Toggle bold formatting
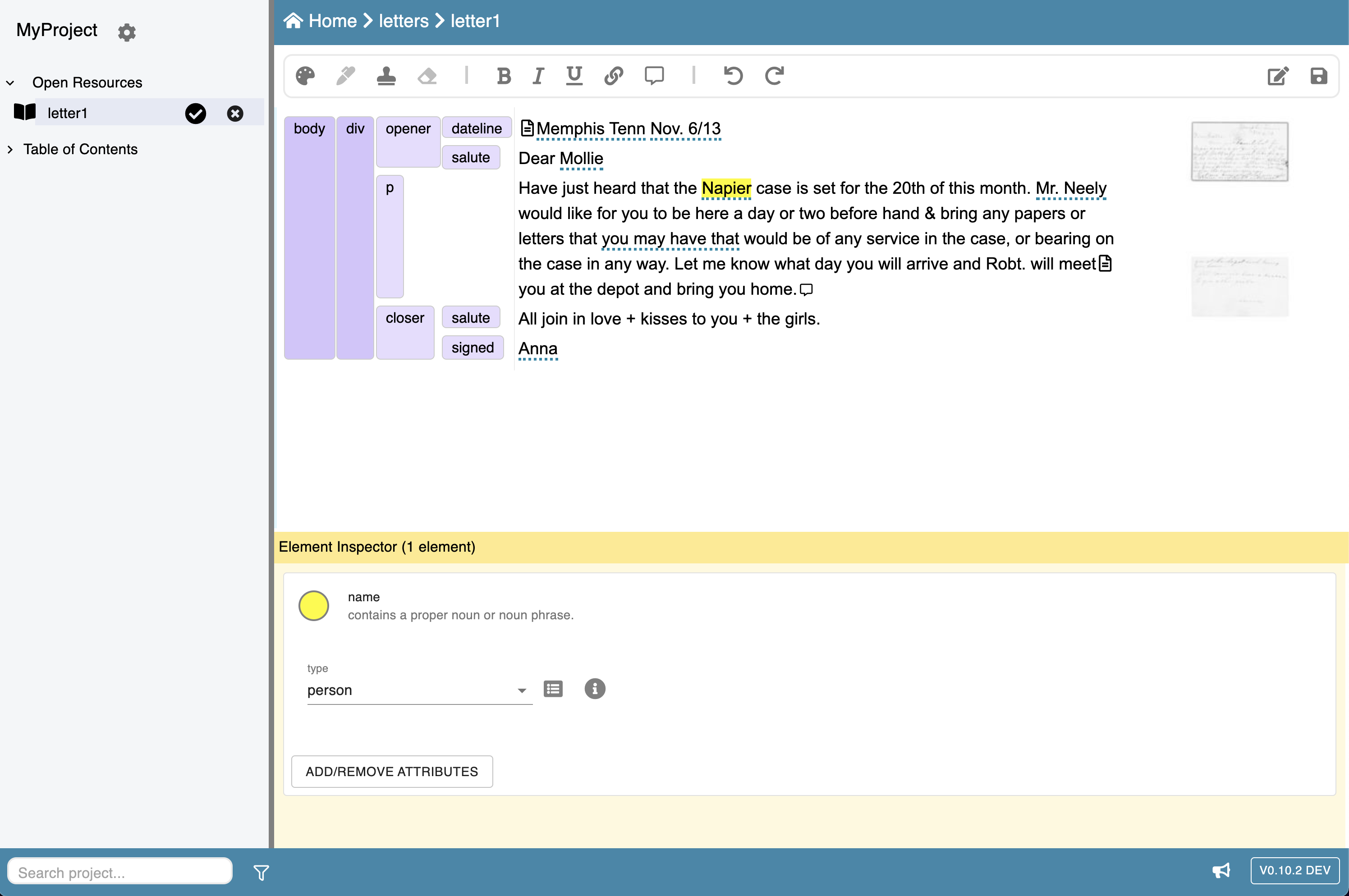Viewport: 1349px width, 896px height. click(x=504, y=76)
